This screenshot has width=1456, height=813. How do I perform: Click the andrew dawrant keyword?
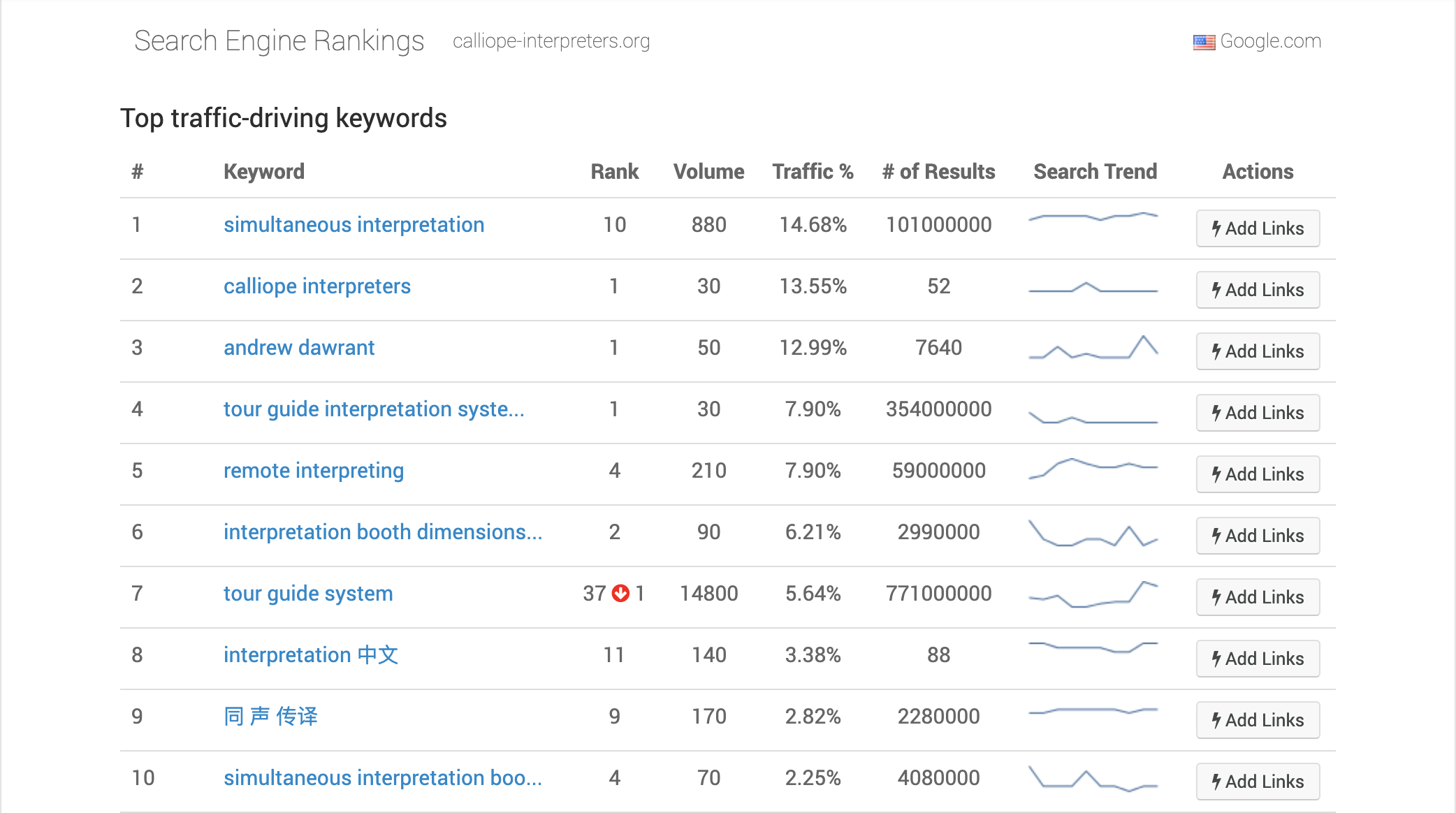tap(299, 348)
